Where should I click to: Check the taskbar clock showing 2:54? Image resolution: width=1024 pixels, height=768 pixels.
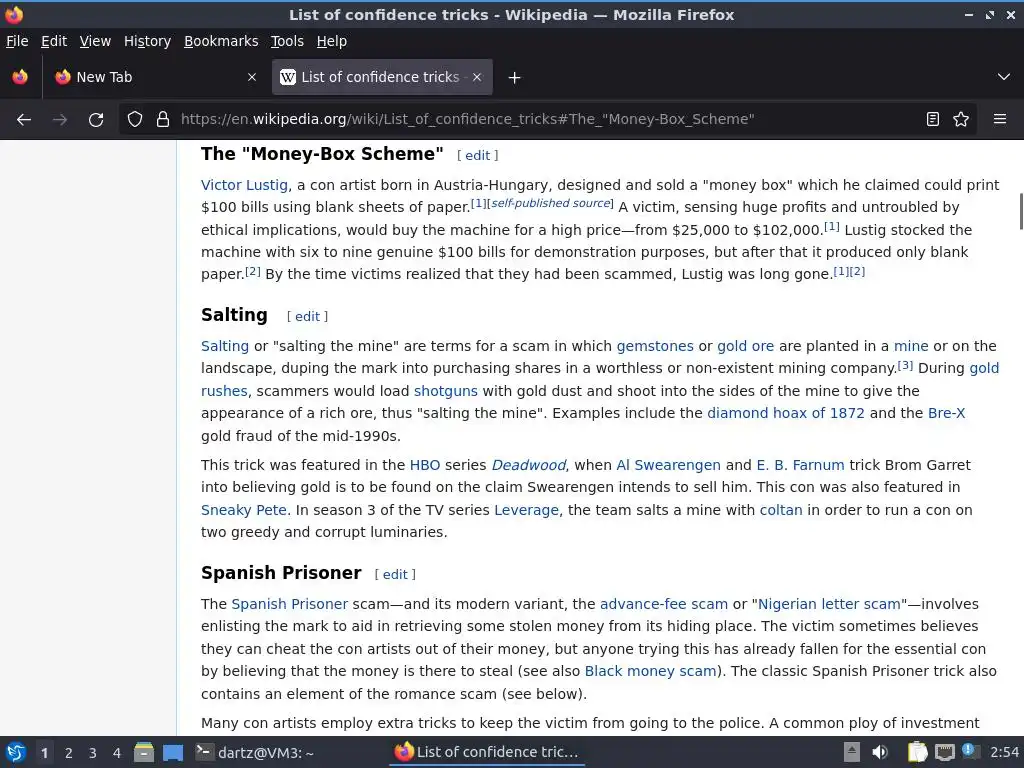click(1004, 752)
